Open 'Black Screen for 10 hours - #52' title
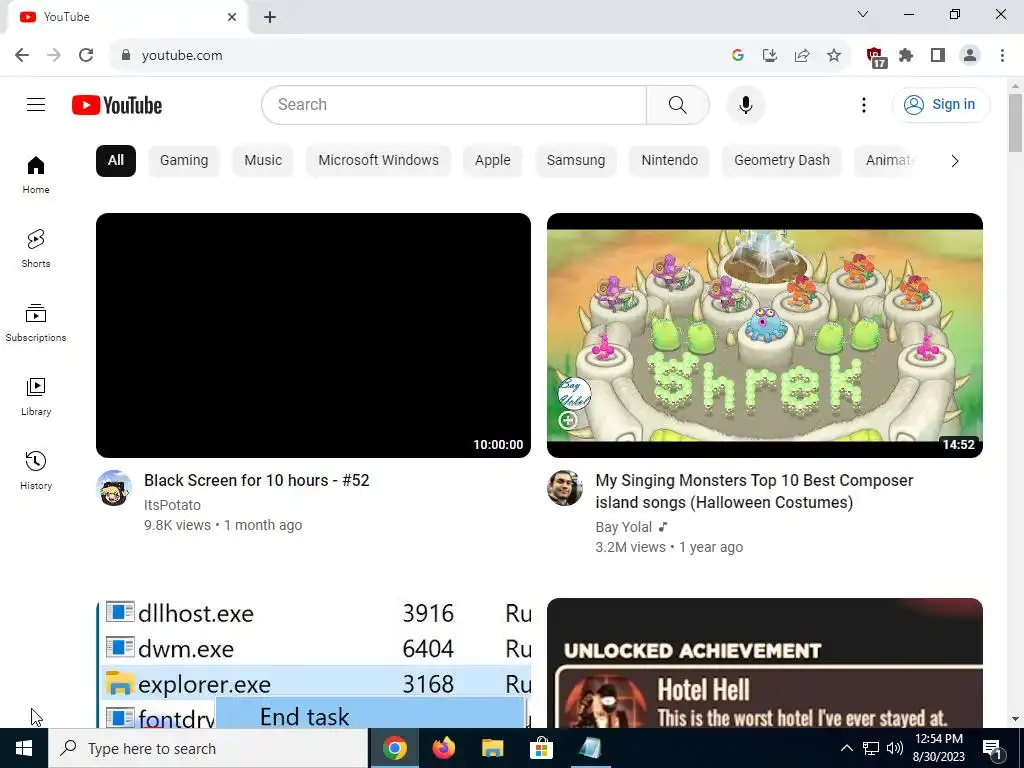Screen dimensions: 1024x768 (x=257, y=480)
